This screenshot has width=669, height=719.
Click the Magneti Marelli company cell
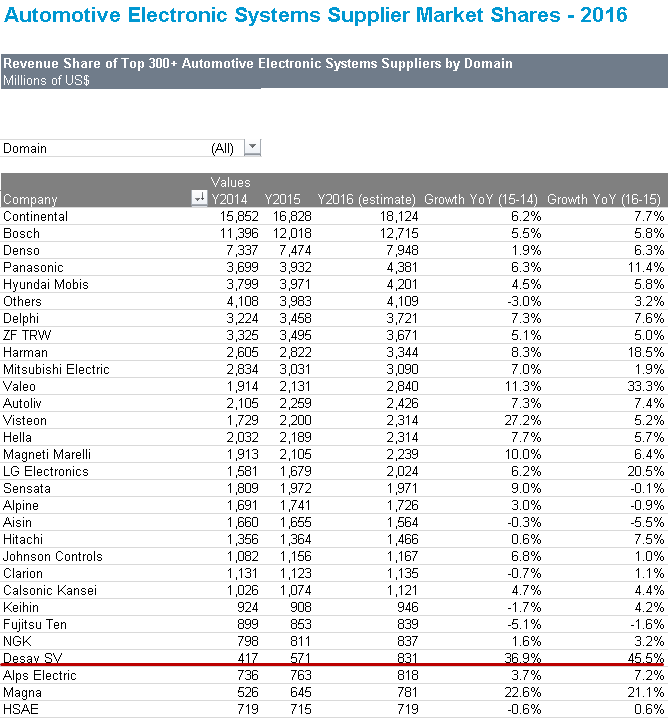click(47, 454)
